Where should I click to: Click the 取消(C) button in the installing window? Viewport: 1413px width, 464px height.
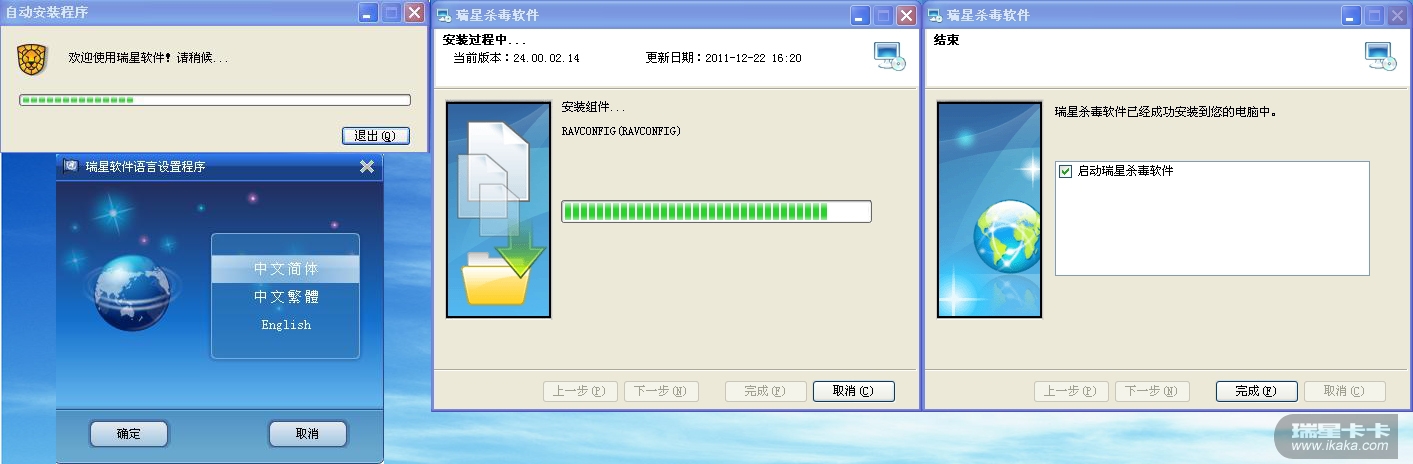[853, 391]
